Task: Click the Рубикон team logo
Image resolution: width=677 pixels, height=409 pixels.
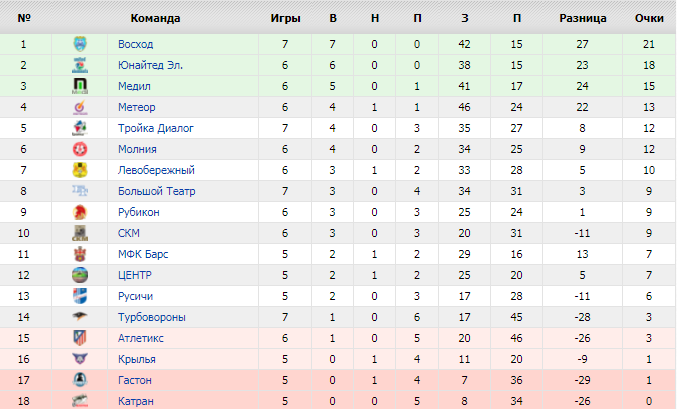Action: click(x=81, y=212)
